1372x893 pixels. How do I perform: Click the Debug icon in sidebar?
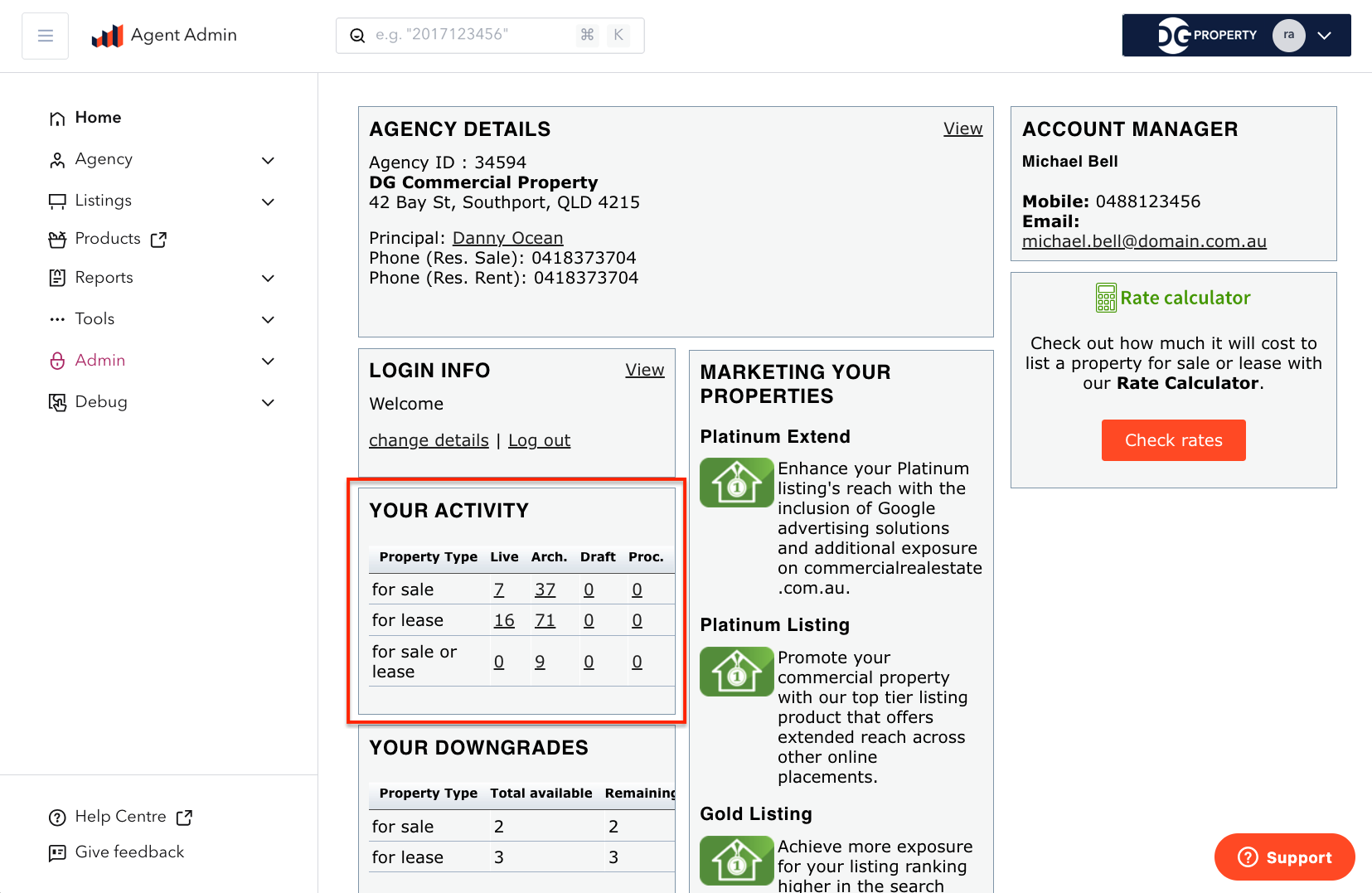pos(57,402)
